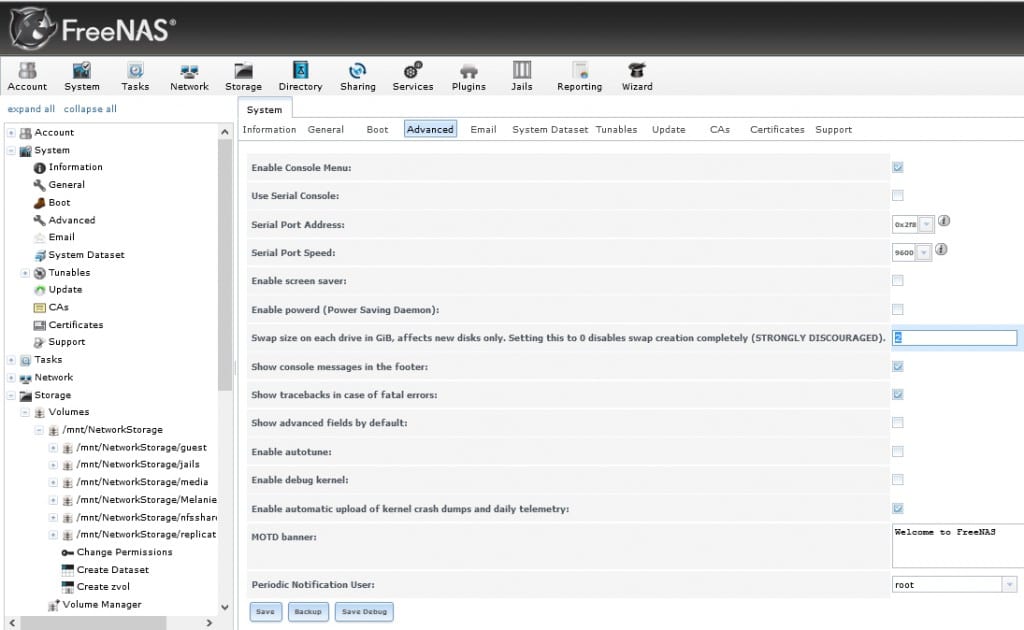Screen dimensions: 1024x630
Task: Click the Save button
Action: click(266, 612)
